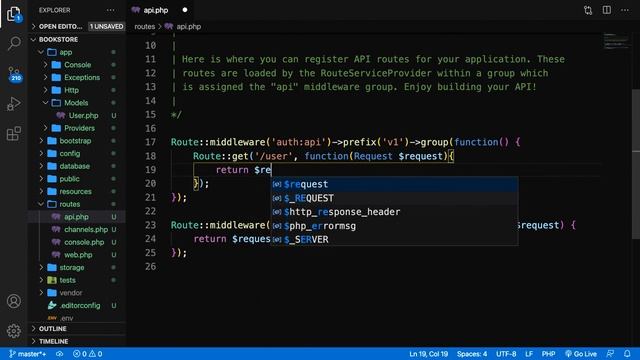The width and height of the screenshot is (640, 360).
Task: Expand the Outline panel
Action: (77, 329)
